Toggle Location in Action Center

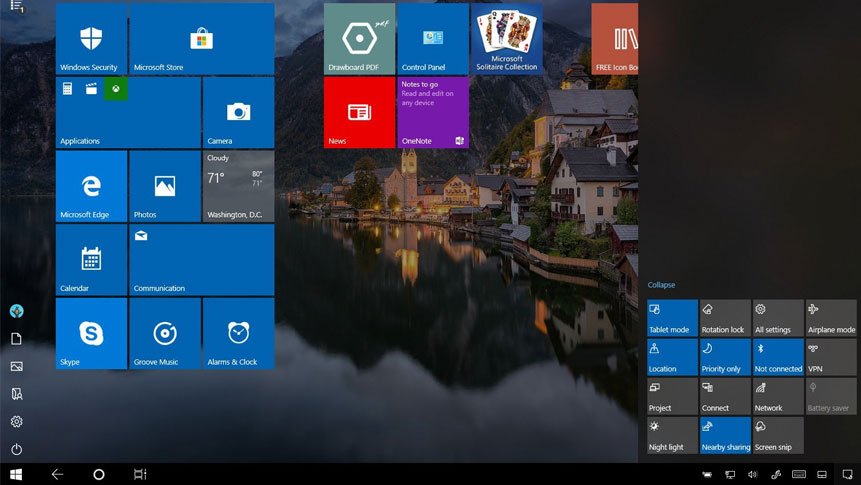point(672,357)
